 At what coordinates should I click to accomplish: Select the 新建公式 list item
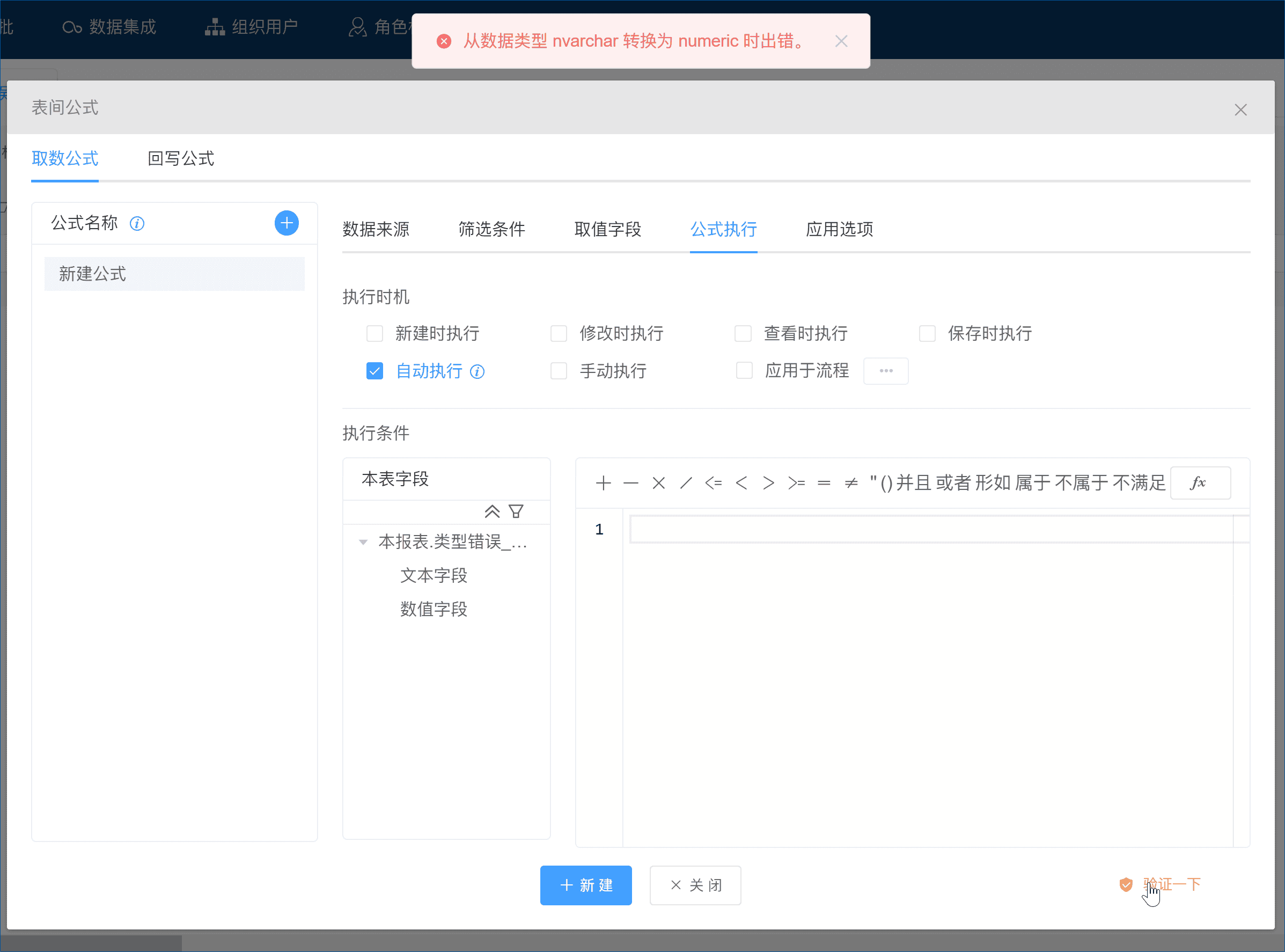174,274
